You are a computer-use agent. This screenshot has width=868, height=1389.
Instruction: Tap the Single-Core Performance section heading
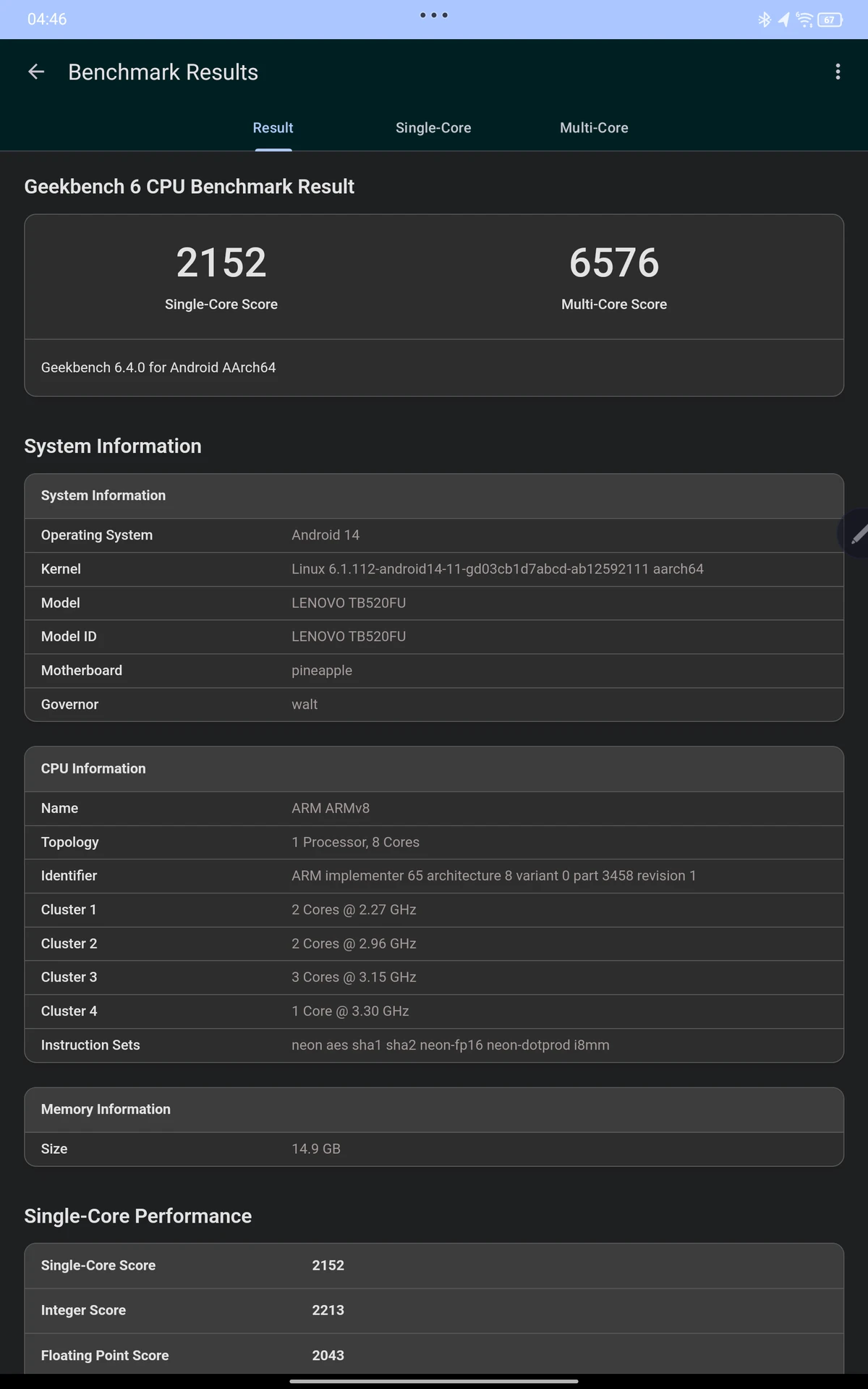click(137, 1216)
